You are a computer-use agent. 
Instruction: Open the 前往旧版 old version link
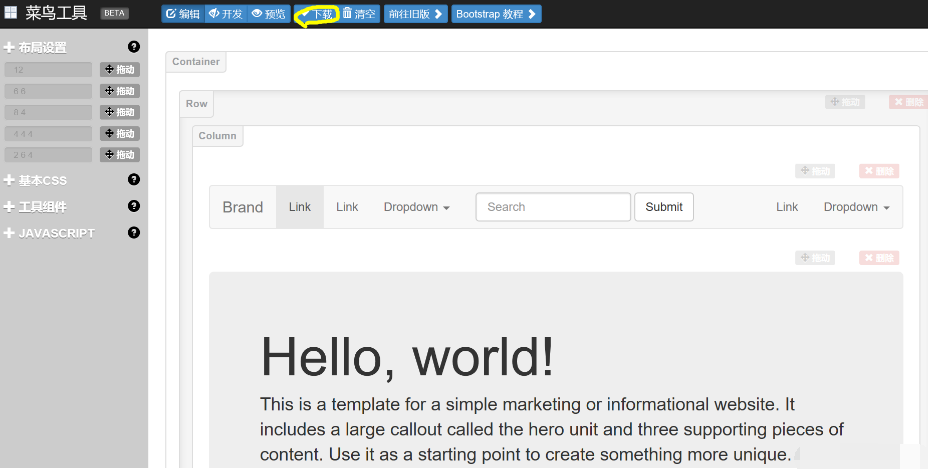pyautogui.click(x=415, y=14)
